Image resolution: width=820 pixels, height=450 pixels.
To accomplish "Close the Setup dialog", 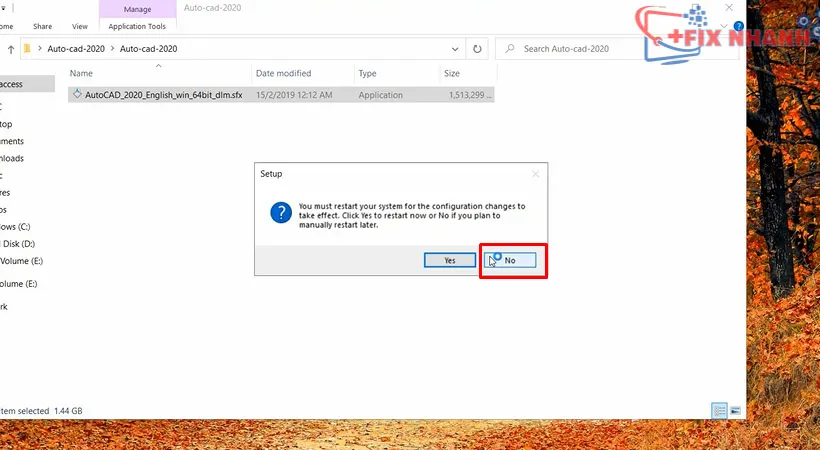I will (535, 174).
